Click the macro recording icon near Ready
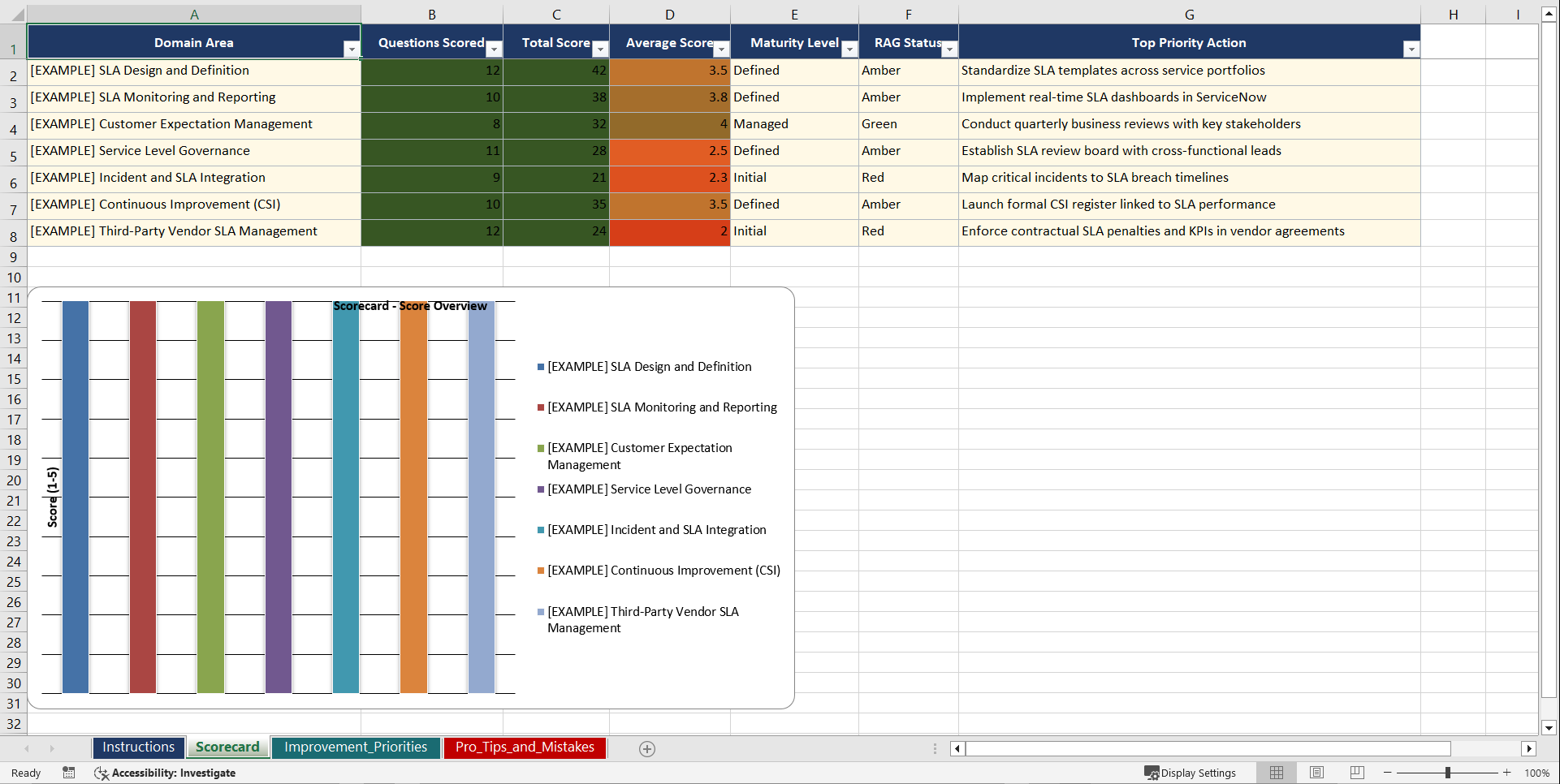1560x784 pixels. (69, 773)
